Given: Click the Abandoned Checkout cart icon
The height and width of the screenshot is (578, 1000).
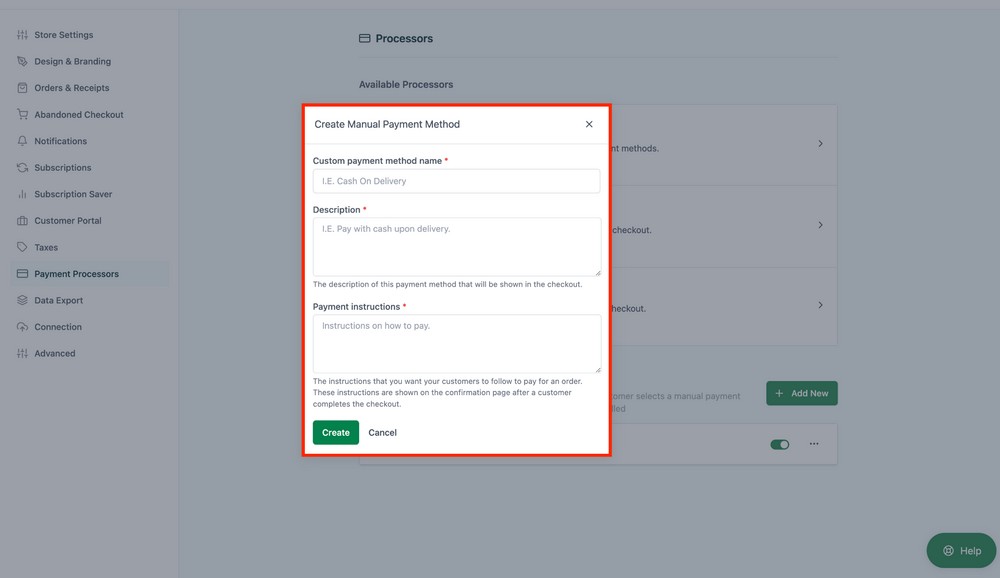Looking at the screenshot, I should point(22,114).
